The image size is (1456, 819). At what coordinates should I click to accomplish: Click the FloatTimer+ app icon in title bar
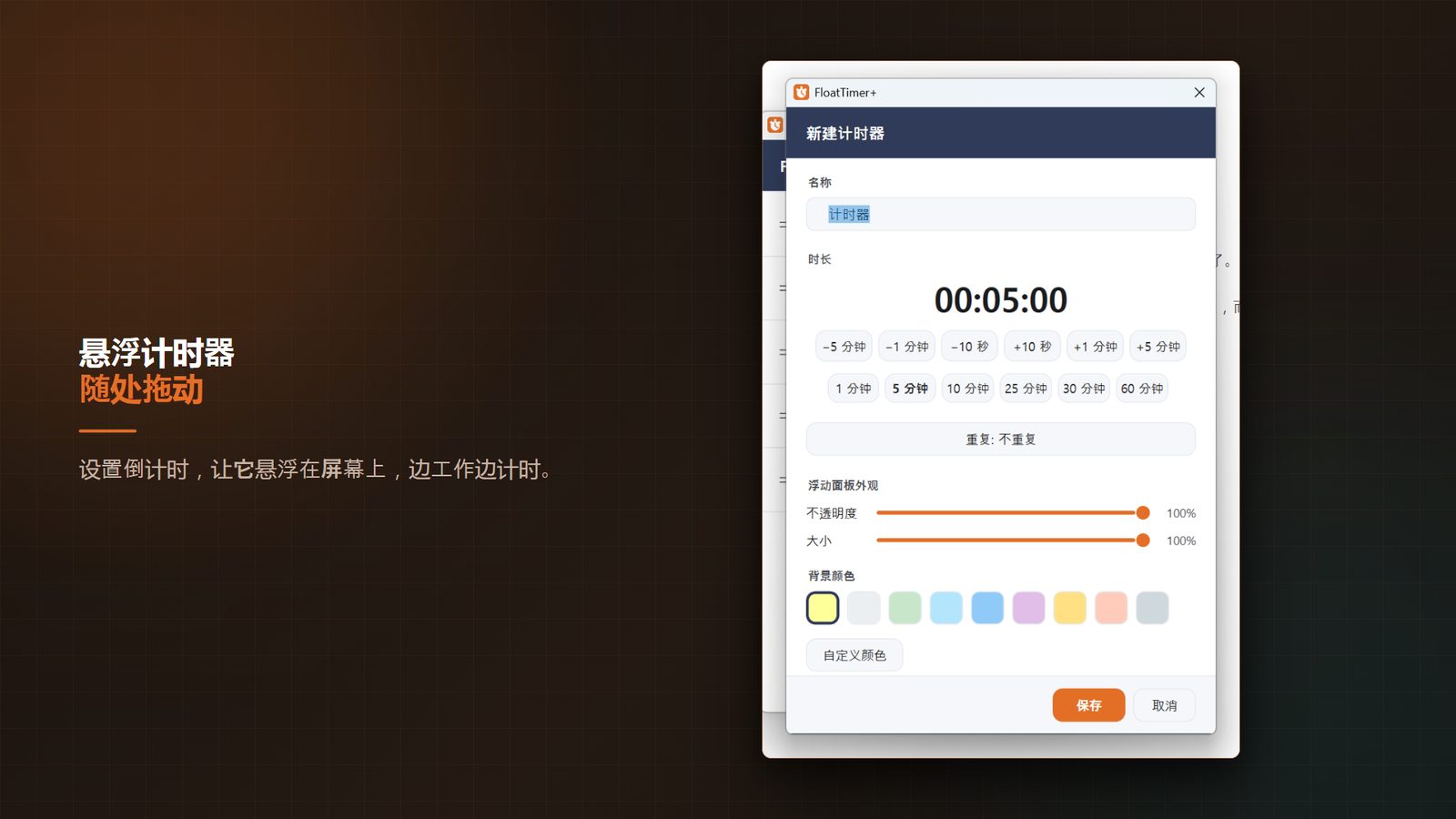801,92
